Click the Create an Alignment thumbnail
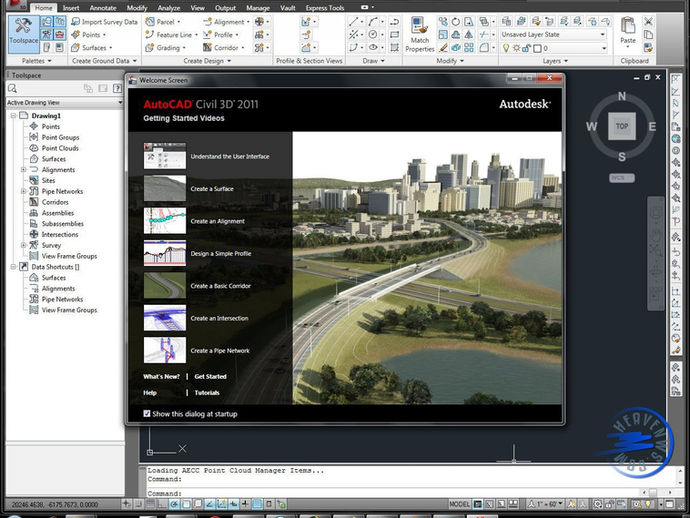 point(165,221)
